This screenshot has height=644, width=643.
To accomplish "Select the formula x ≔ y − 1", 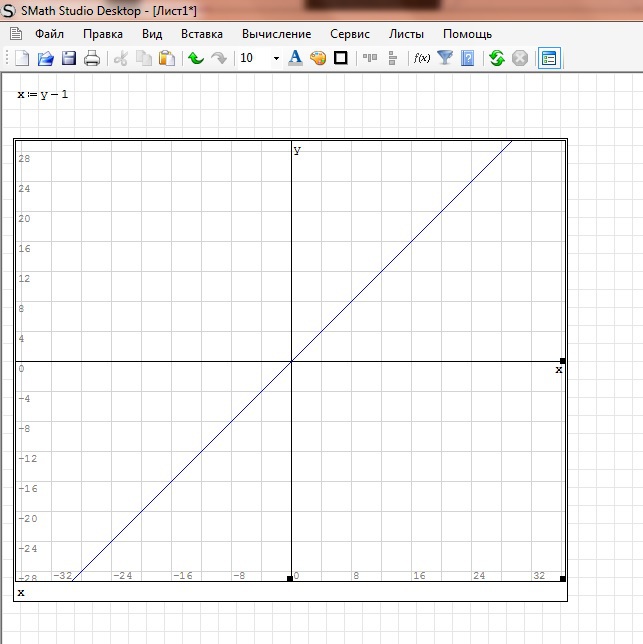I will (43, 95).
